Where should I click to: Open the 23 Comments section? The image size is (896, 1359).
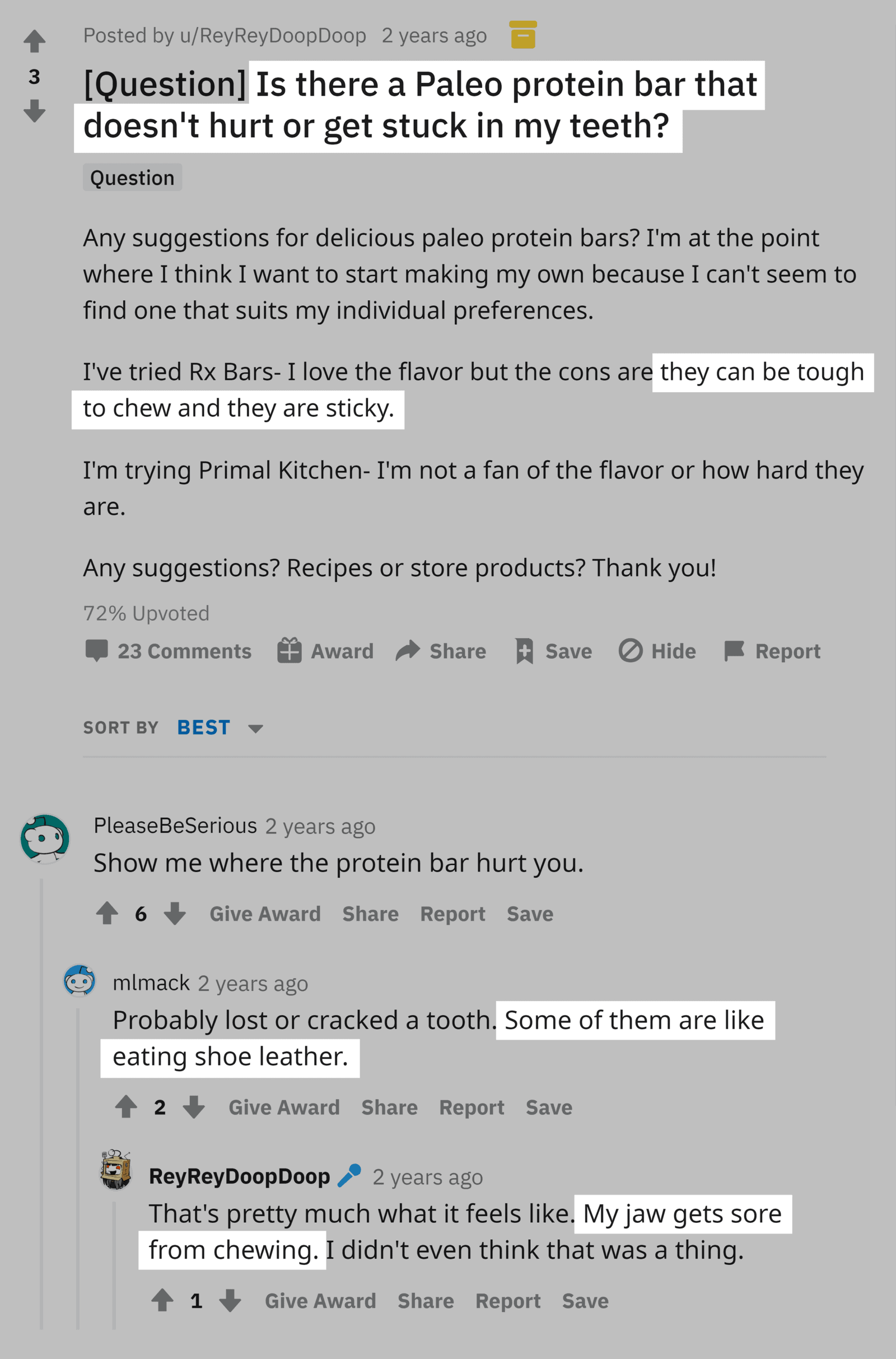[x=168, y=651]
